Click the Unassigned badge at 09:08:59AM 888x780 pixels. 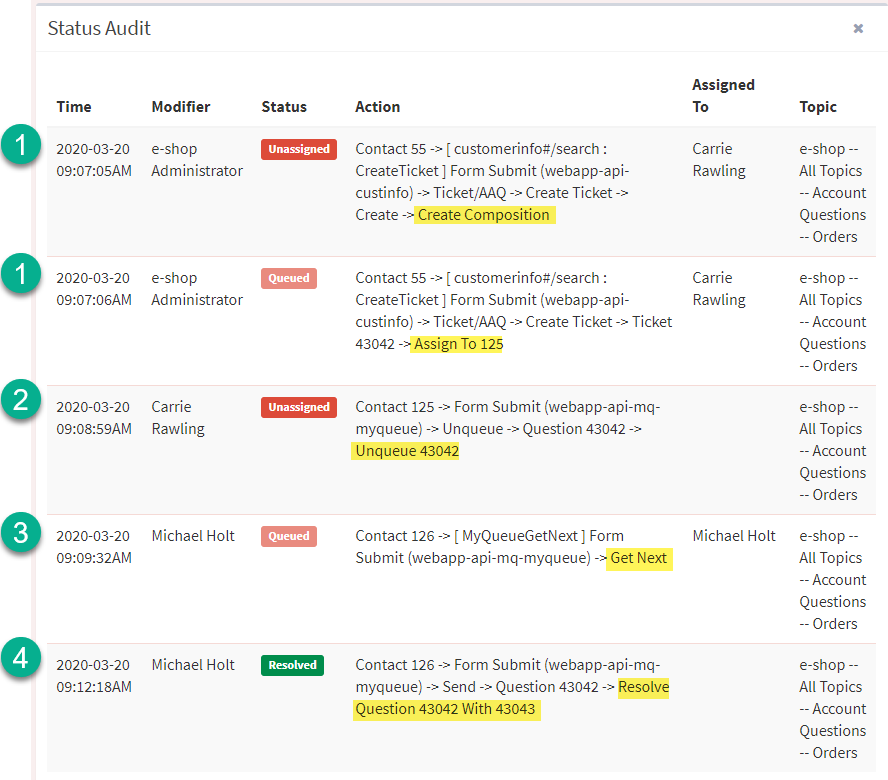[x=298, y=407]
